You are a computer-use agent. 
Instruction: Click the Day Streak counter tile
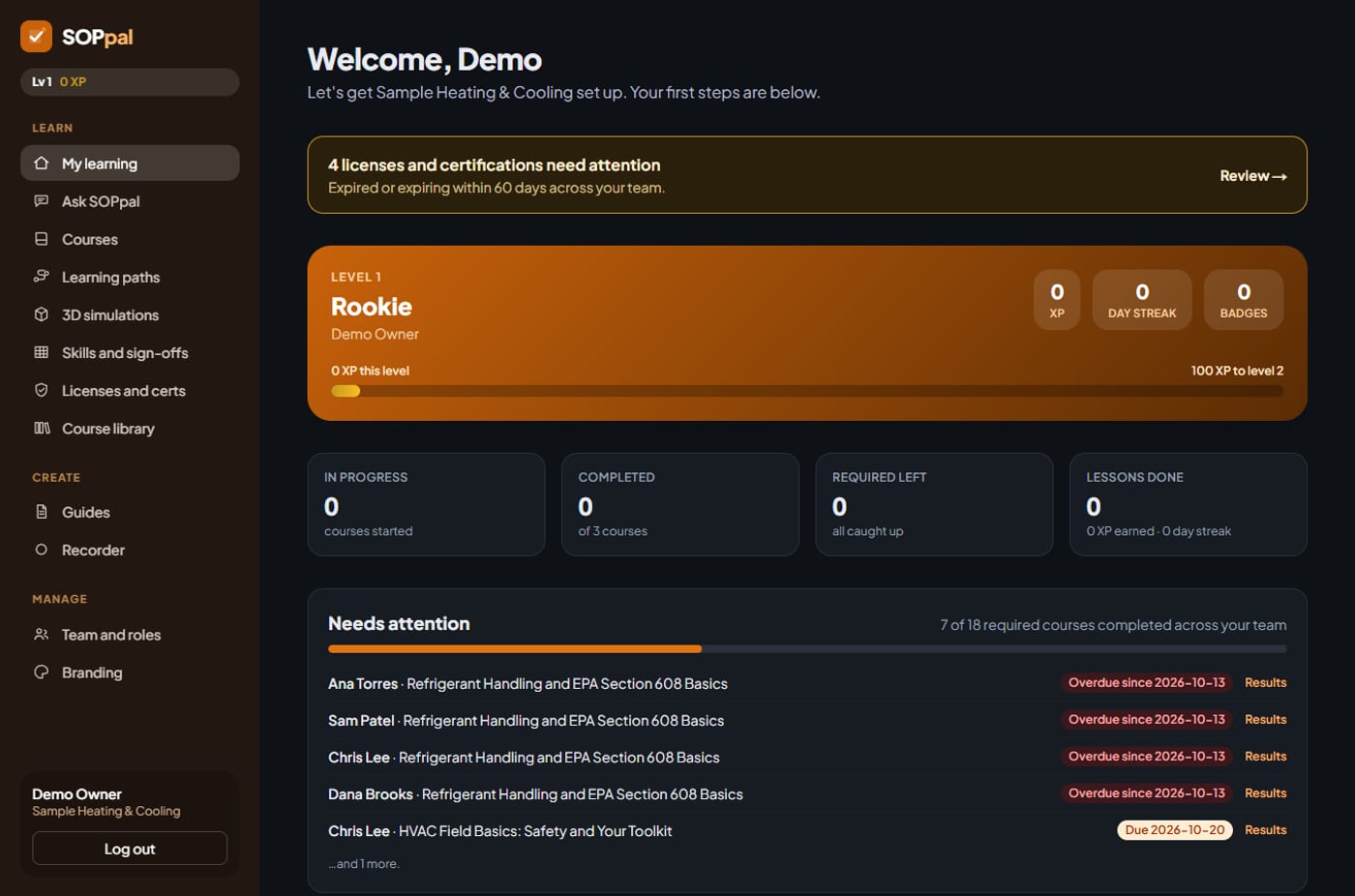[1142, 300]
